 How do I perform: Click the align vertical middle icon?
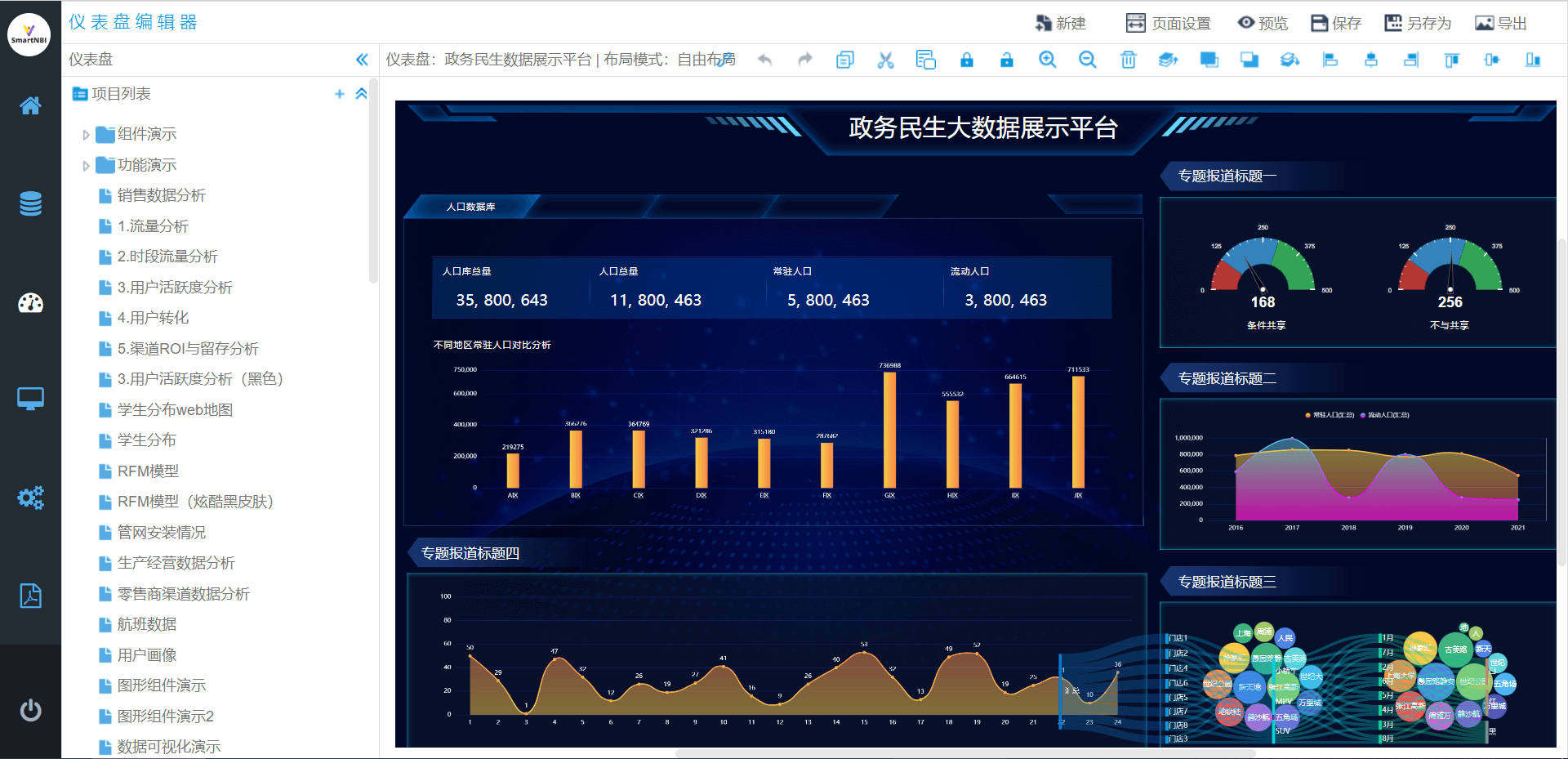point(1492,60)
